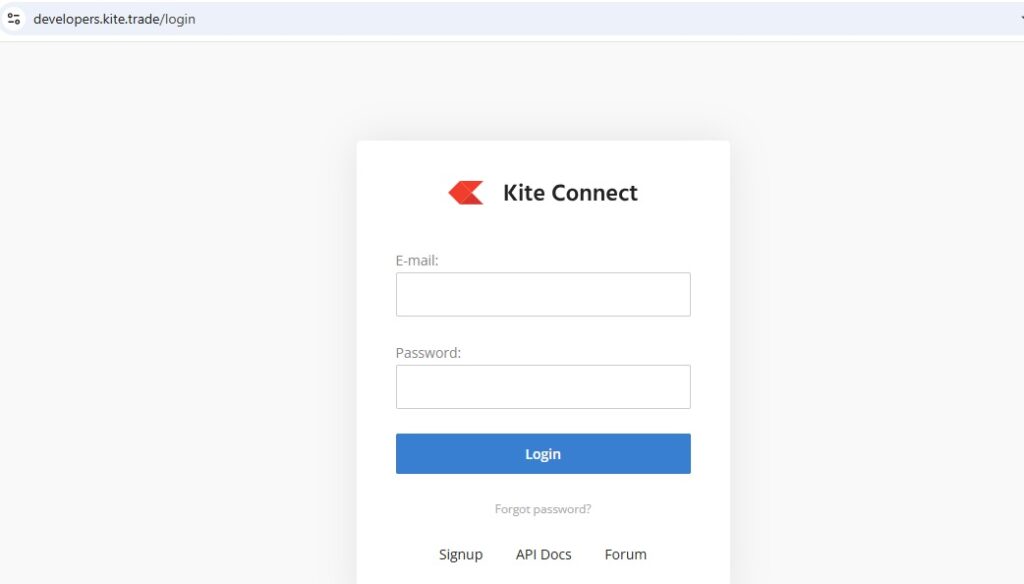Click the site settings icon in the address bar
The height and width of the screenshot is (584, 1024).
[13, 18]
